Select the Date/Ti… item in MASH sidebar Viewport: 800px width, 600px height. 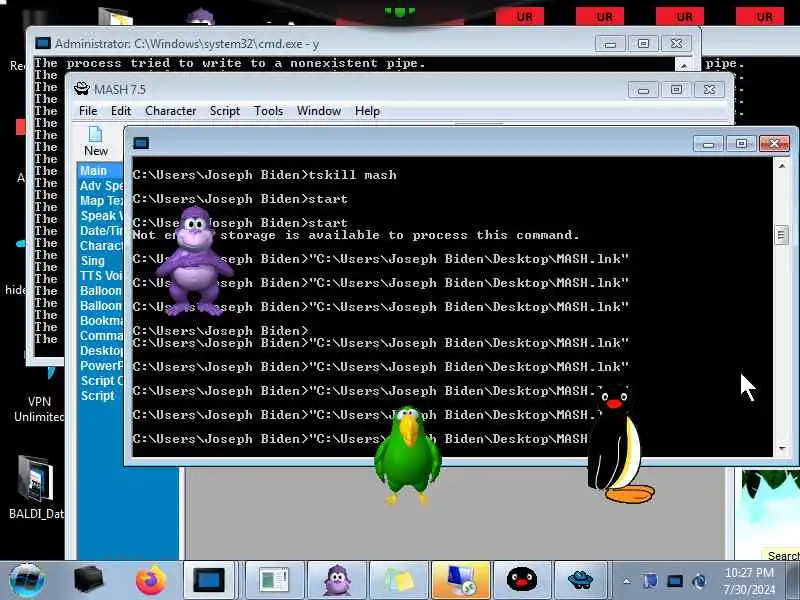pyautogui.click(x=101, y=231)
